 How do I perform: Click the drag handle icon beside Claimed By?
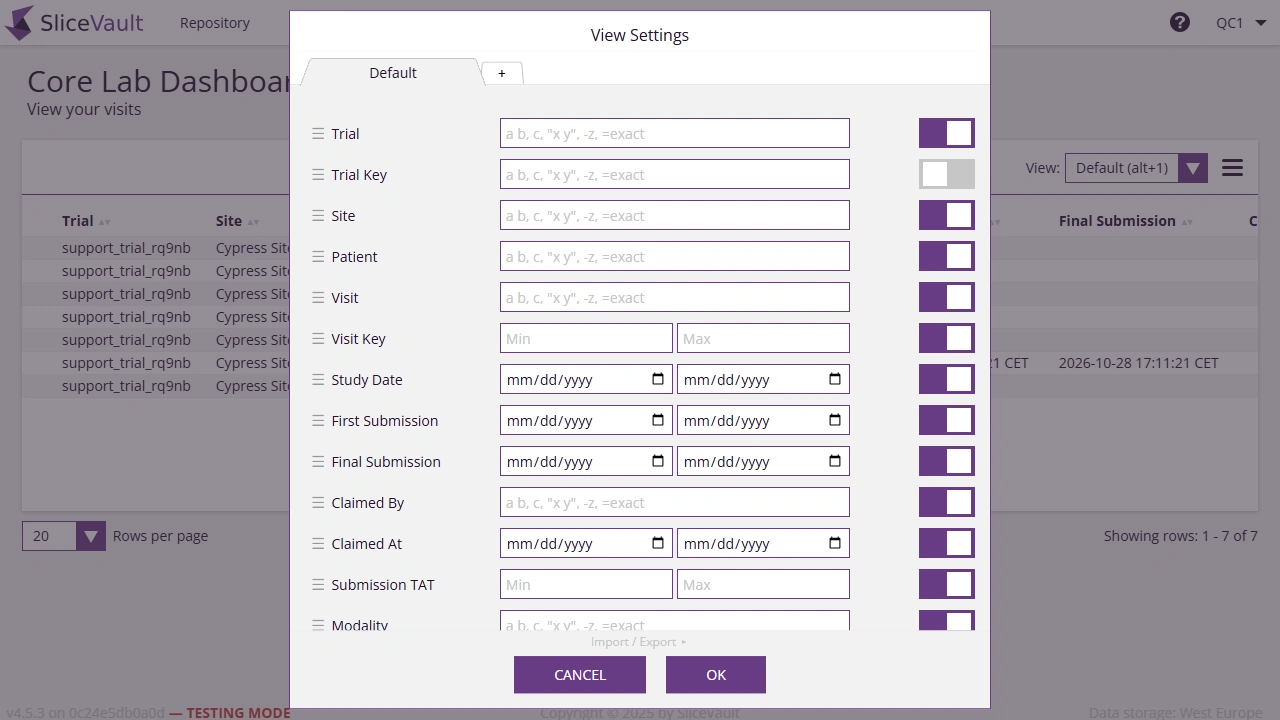point(318,502)
